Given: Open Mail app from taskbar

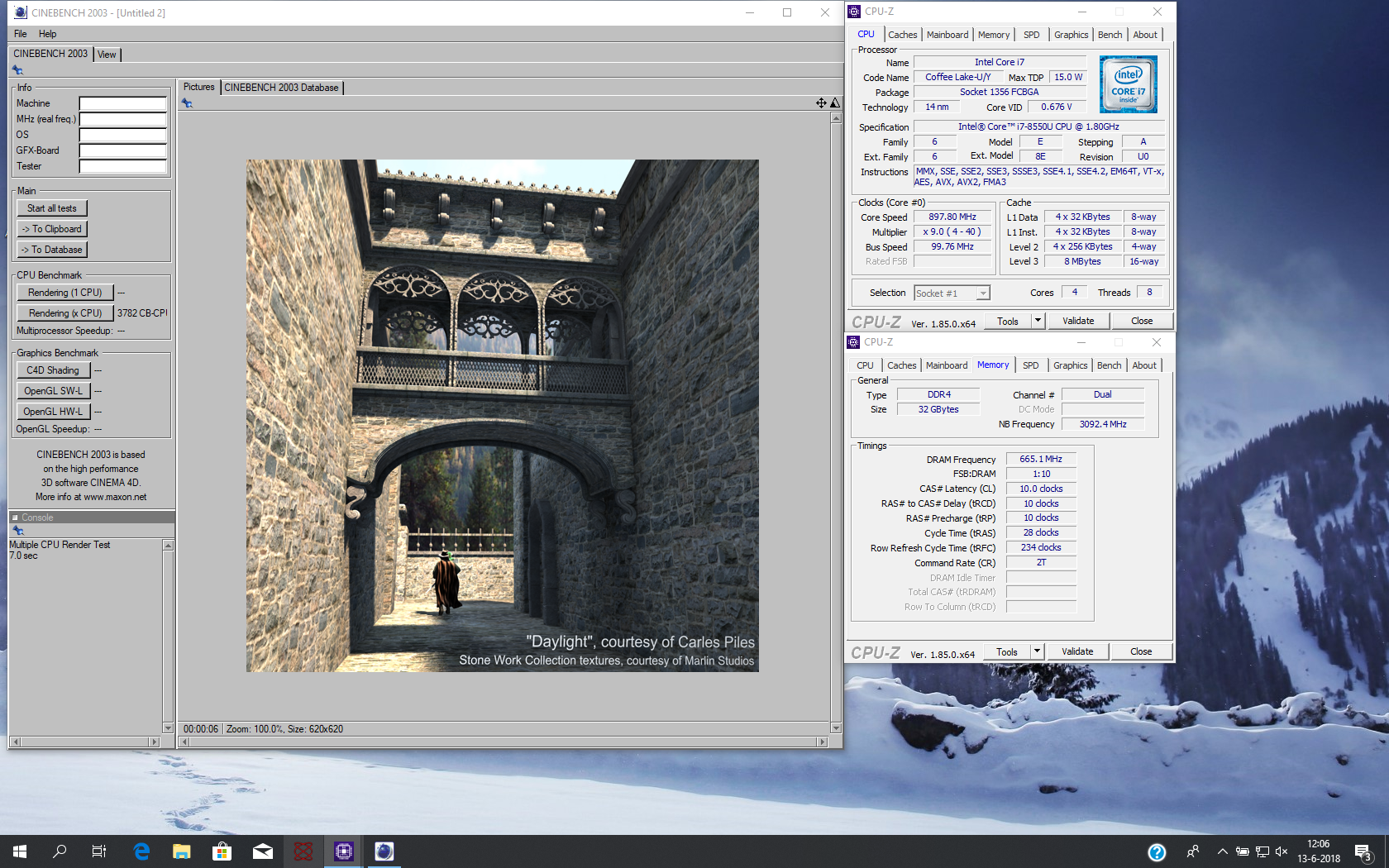Looking at the screenshot, I should point(263,851).
